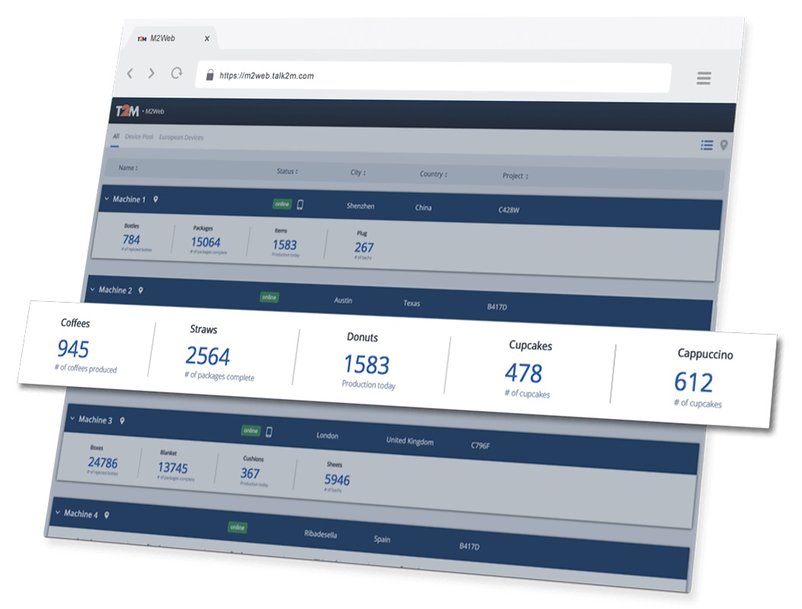Click online status badge for Machine 1
Screen dimensions: 802x609
click(x=282, y=204)
